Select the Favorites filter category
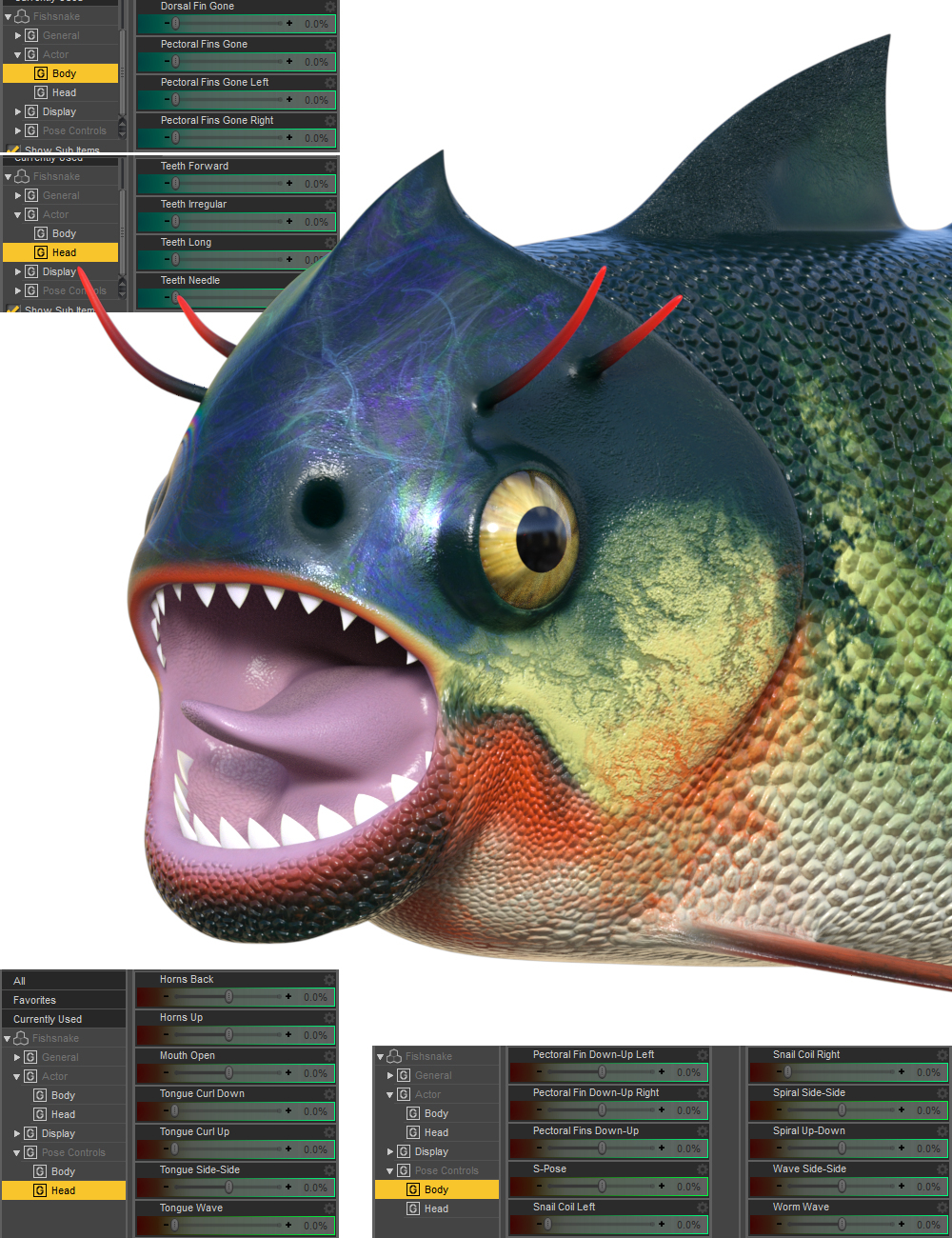 tap(64, 1000)
